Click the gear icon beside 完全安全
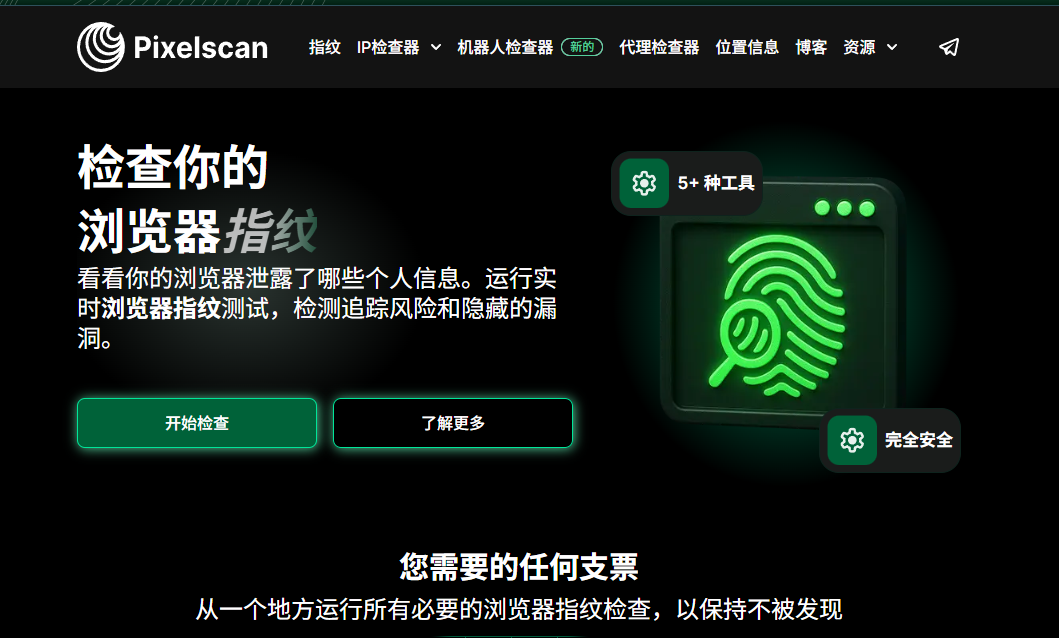Screen dimensions: 1059x638 pyautogui.click(x=852, y=440)
